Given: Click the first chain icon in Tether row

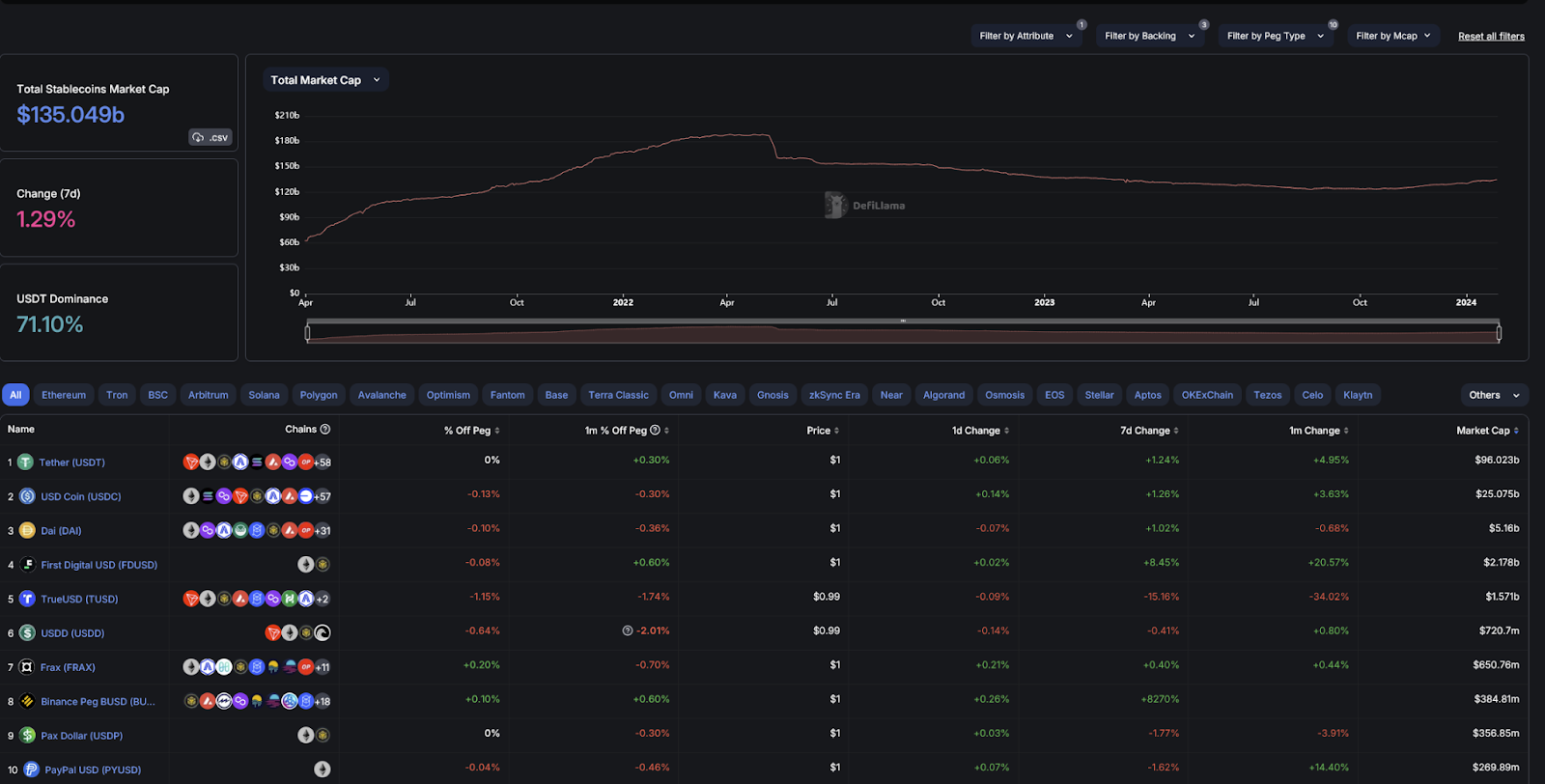Looking at the screenshot, I should click(x=191, y=462).
